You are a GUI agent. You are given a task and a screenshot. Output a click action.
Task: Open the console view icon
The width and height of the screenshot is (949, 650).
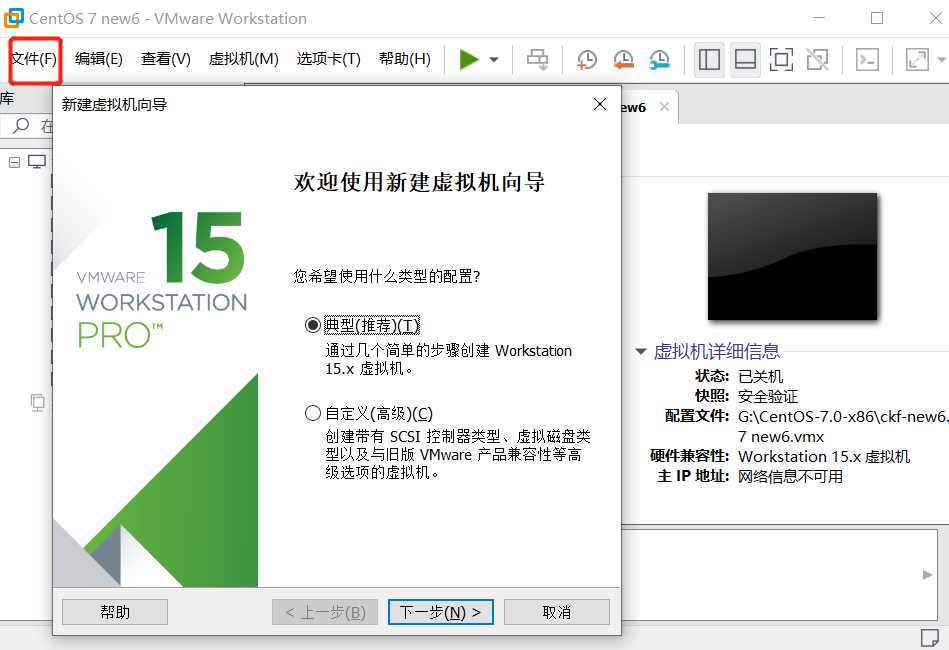867,59
